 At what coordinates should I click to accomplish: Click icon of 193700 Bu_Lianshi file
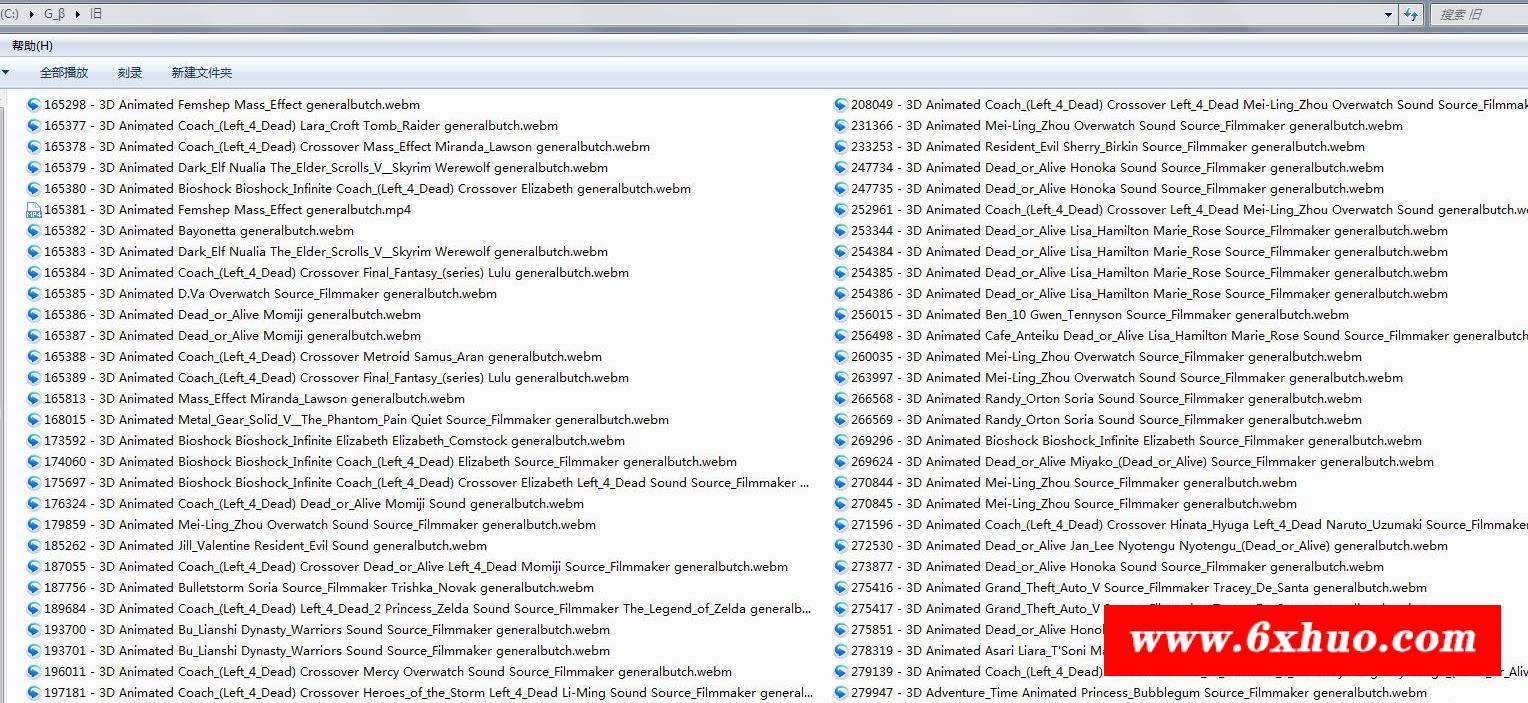pyautogui.click(x=33, y=629)
